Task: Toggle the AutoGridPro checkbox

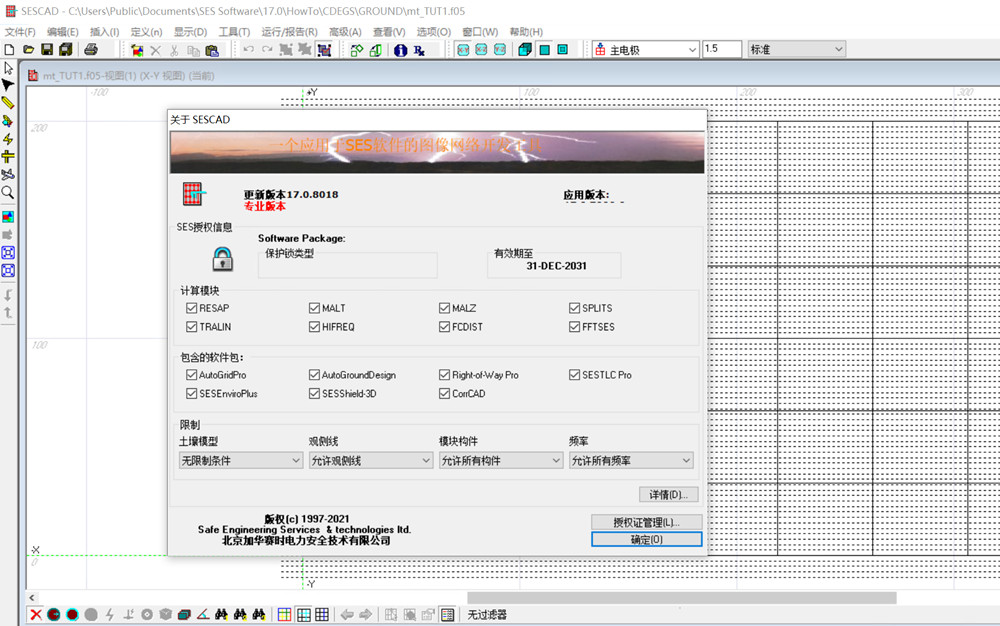Action: [x=191, y=375]
